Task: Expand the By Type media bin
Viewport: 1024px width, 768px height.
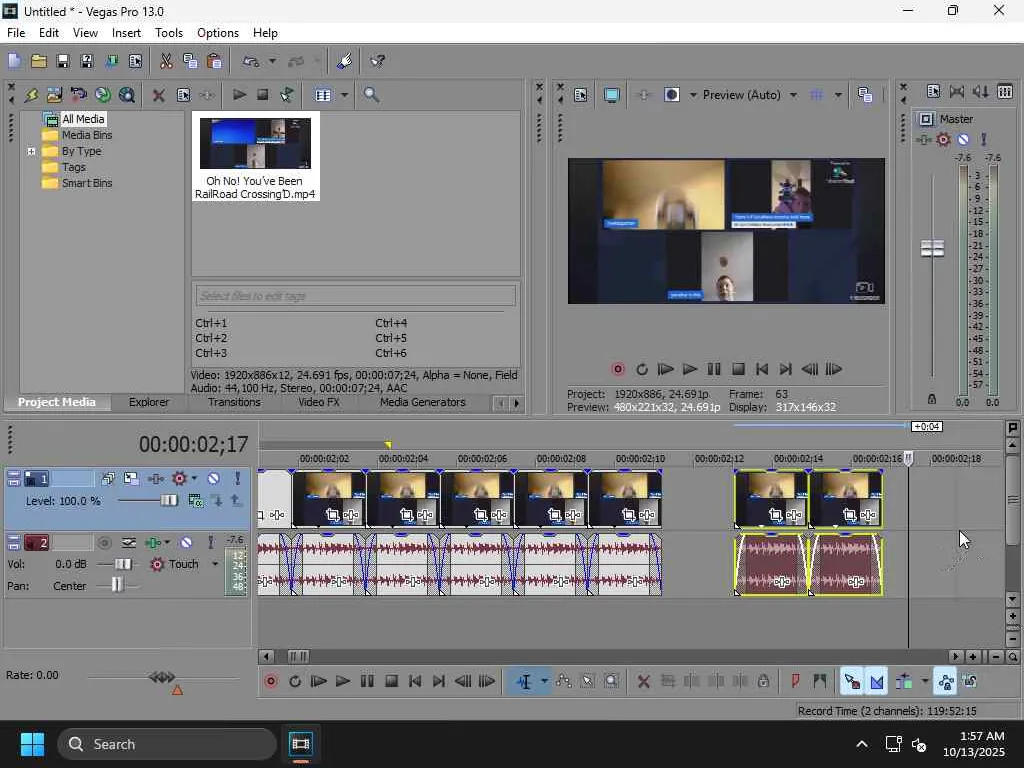Action: [x=31, y=152]
